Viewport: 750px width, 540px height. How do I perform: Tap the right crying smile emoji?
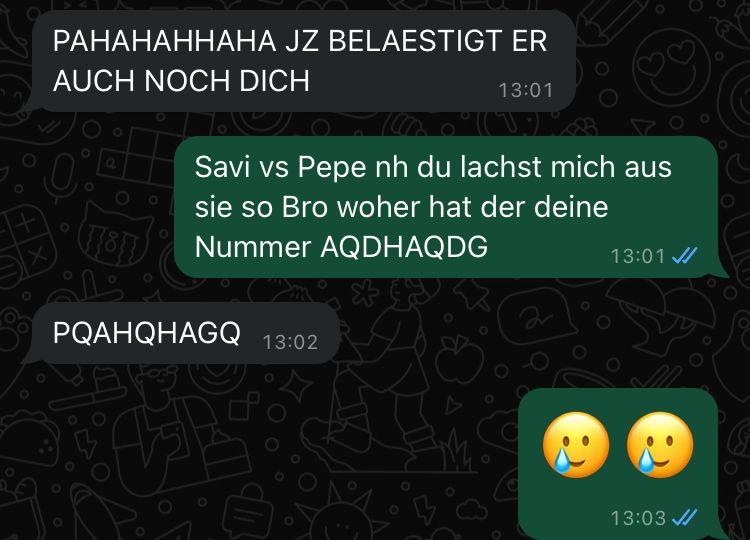tap(660, 445)
